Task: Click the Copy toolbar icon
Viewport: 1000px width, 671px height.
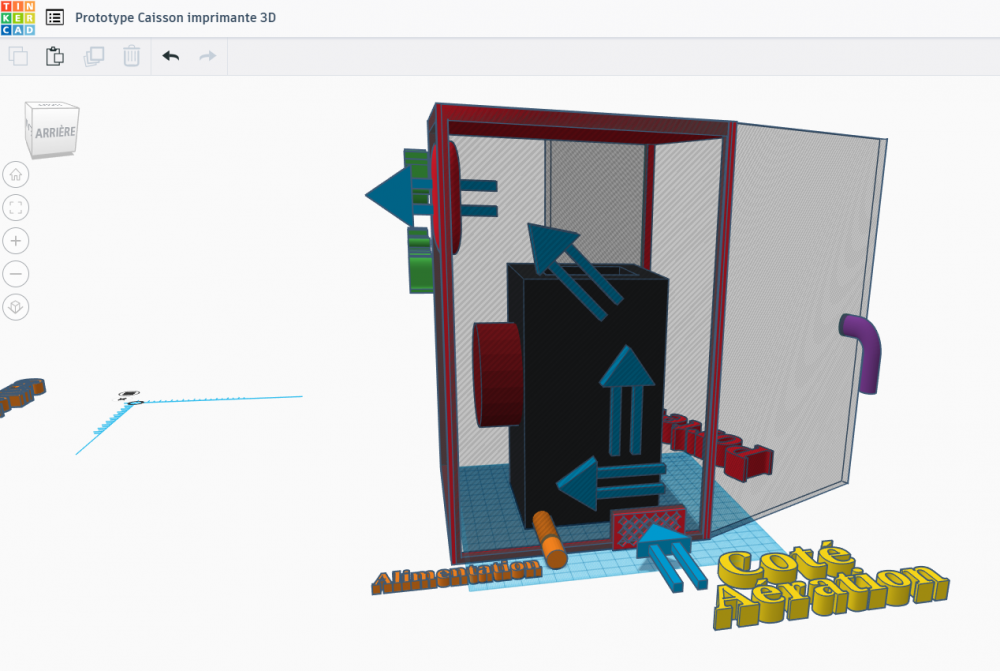Action: [18, 56]
